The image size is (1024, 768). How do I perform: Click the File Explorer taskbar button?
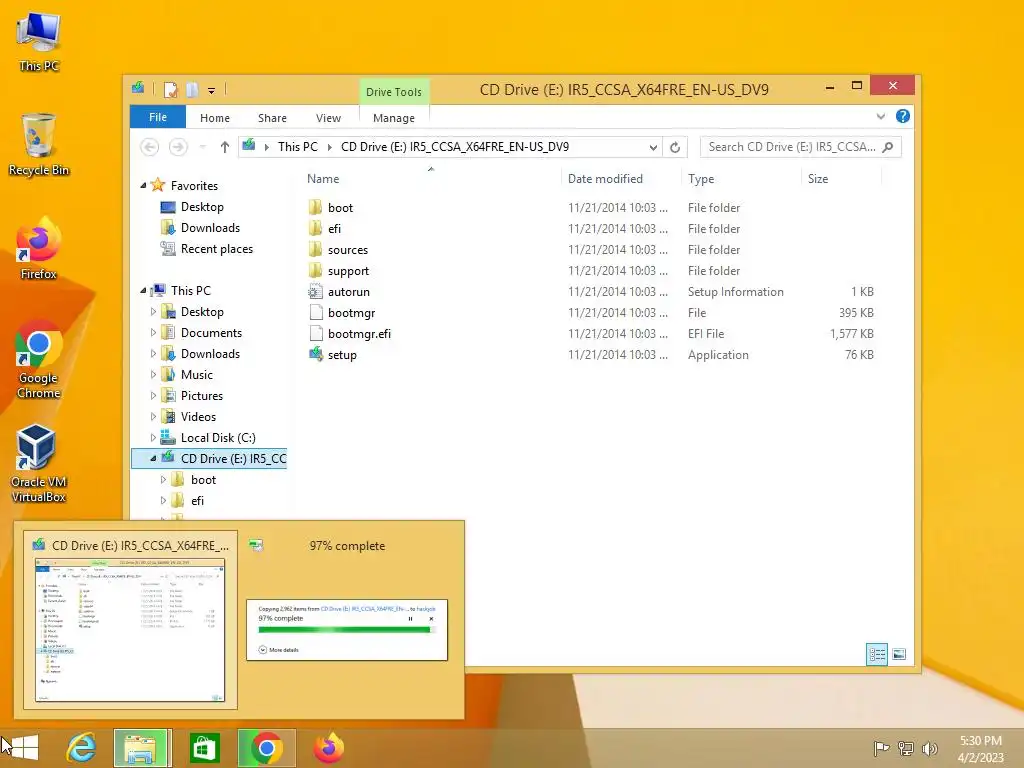(x=142, y=748)
